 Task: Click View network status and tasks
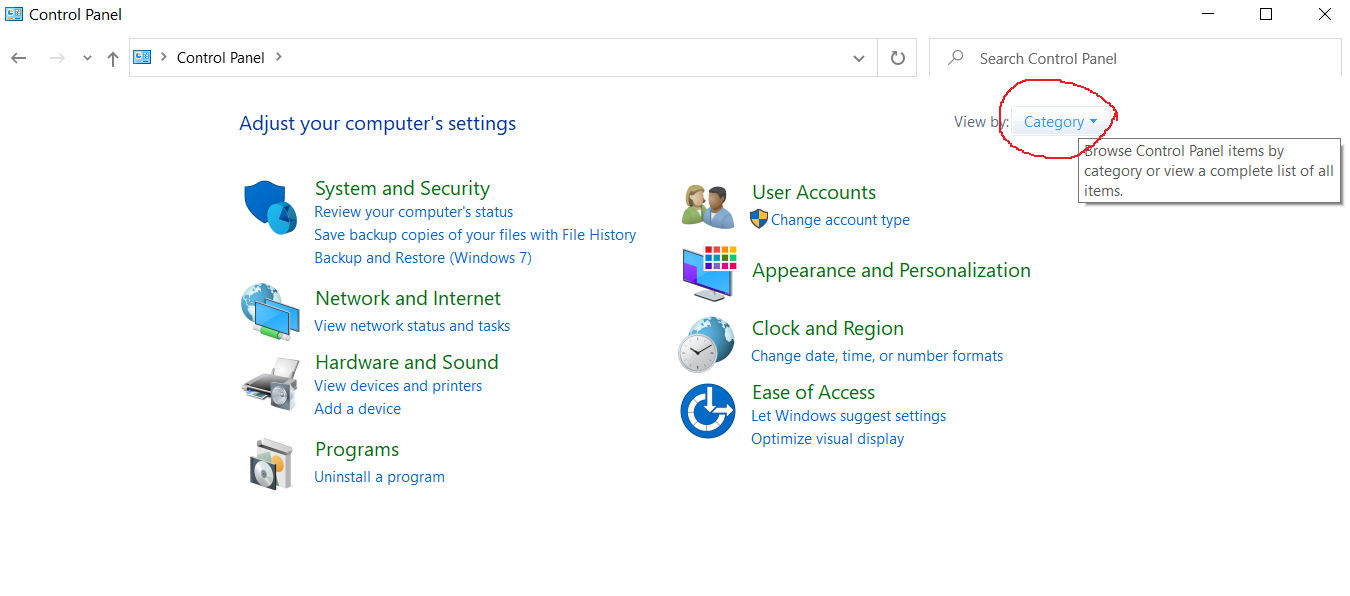[x=412, y=326]
